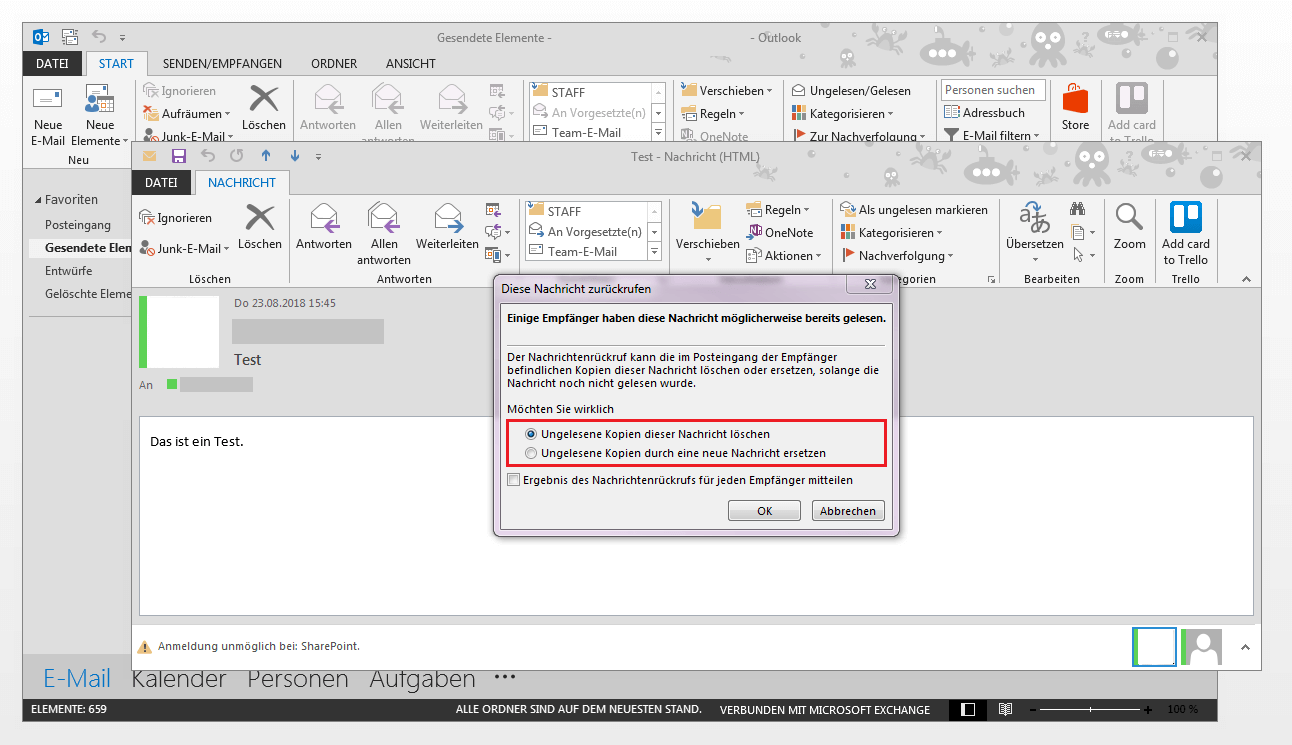The image size is (1292, 745).
Task: Open the Add card to Trello icon
Action: 1185,217
